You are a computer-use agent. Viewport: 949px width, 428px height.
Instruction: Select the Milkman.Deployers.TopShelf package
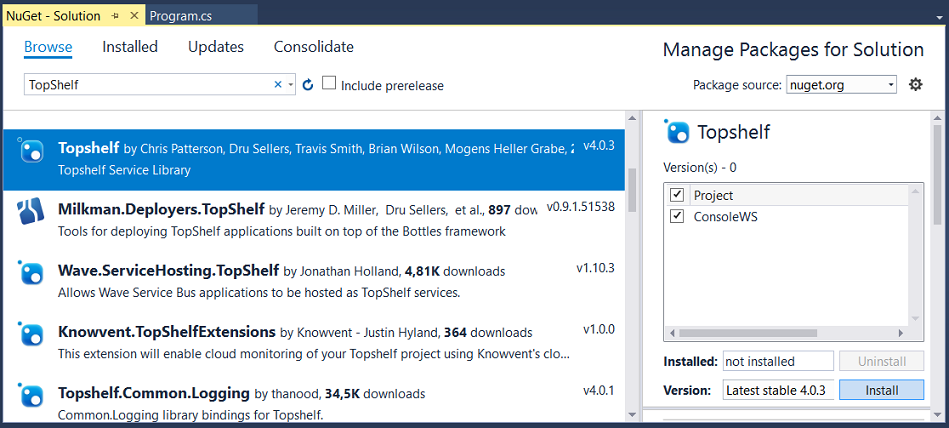coord(314,220)
